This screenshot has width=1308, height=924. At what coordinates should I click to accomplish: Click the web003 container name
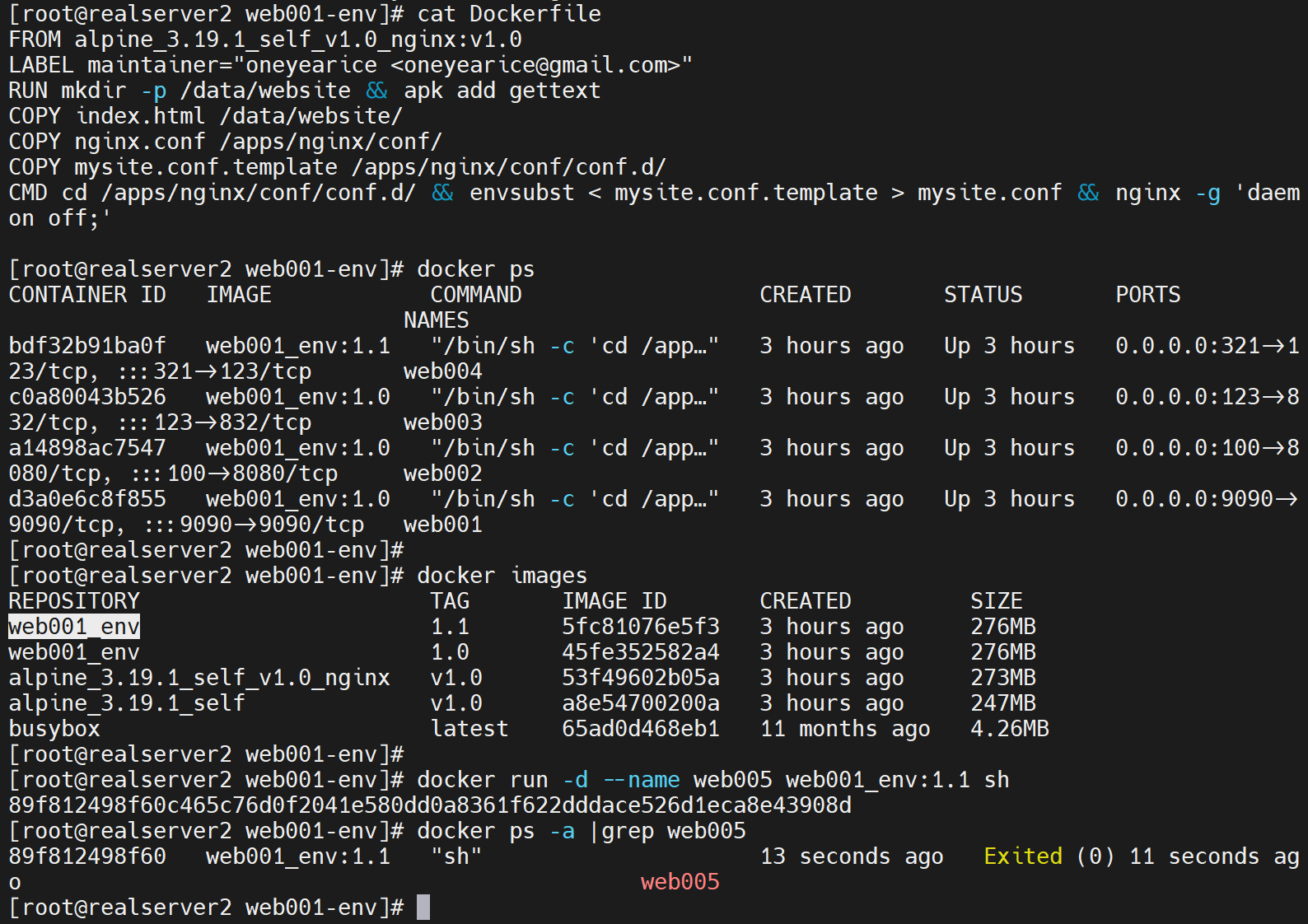pyautogui.click(x=442, y=422)
